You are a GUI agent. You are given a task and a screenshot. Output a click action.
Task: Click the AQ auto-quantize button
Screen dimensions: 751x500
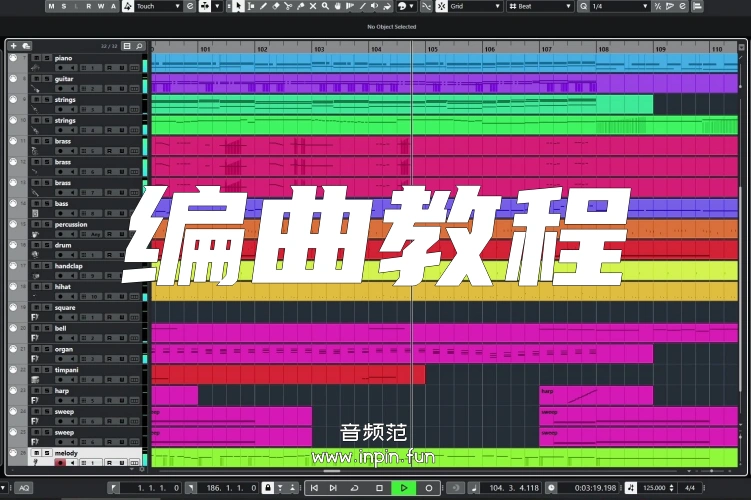pos(24,488)
